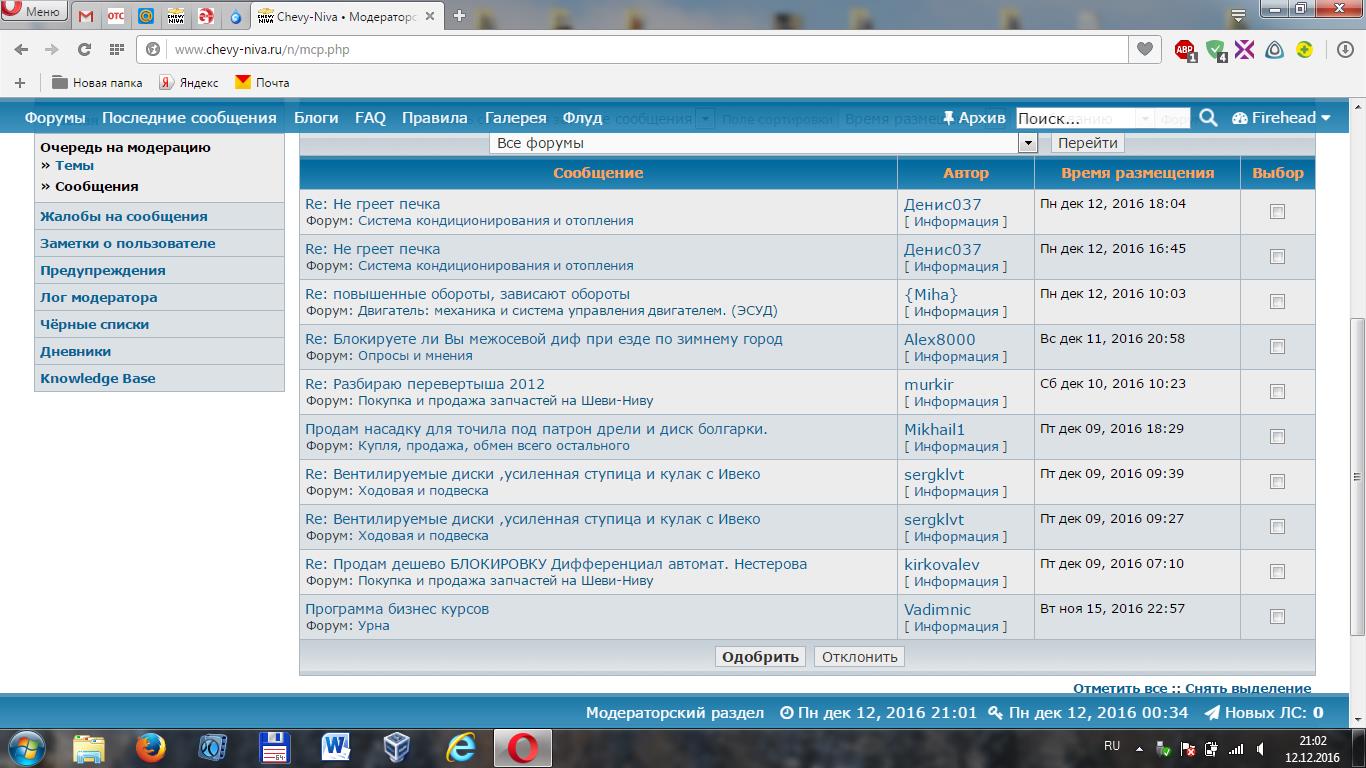Select the checkbox for Vadimnic's post
Image resolution: width=1366 pixels, height=768 pixels.
[1277, 617]
